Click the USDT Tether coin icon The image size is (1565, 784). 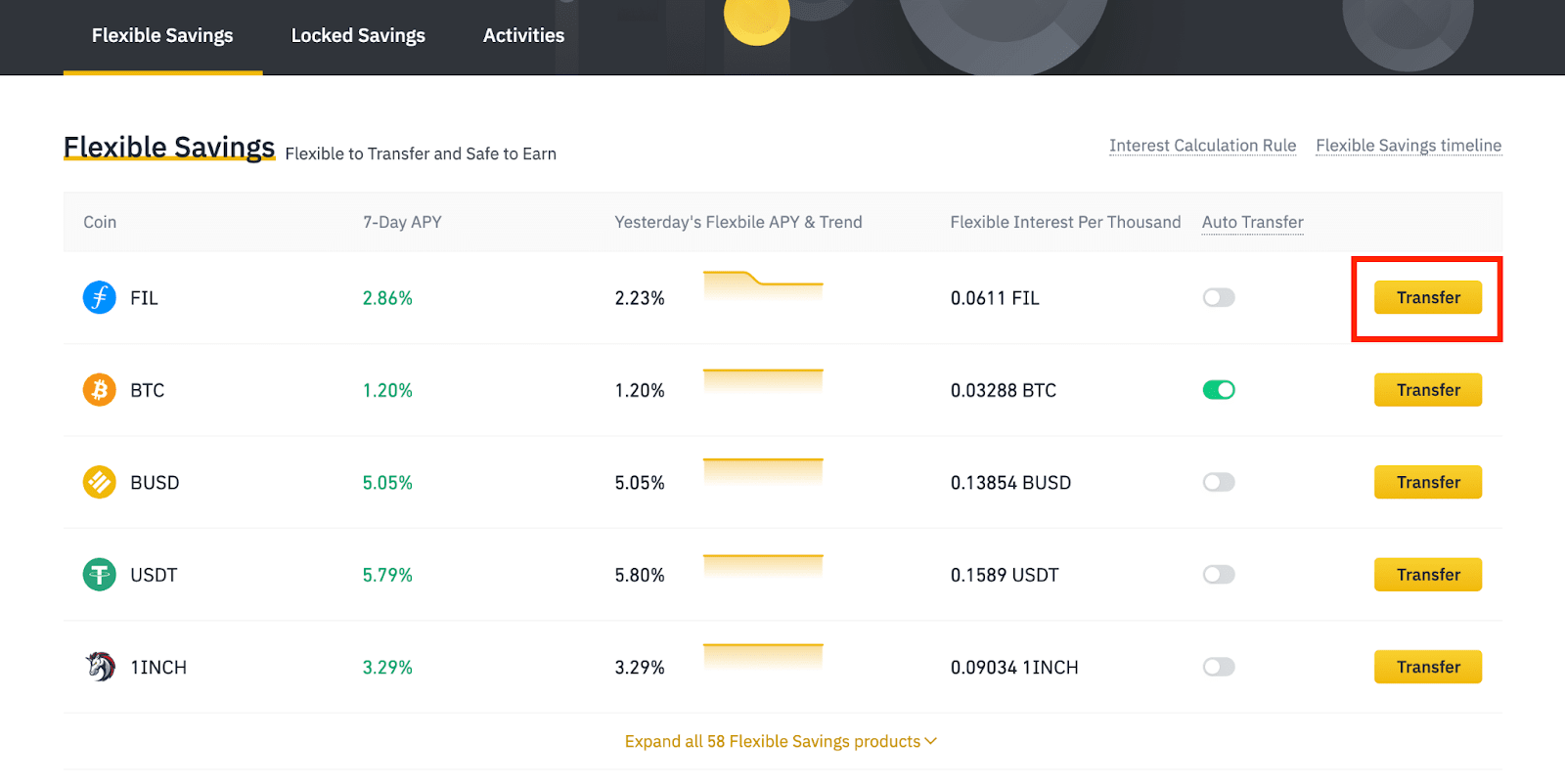coord(99,575)
